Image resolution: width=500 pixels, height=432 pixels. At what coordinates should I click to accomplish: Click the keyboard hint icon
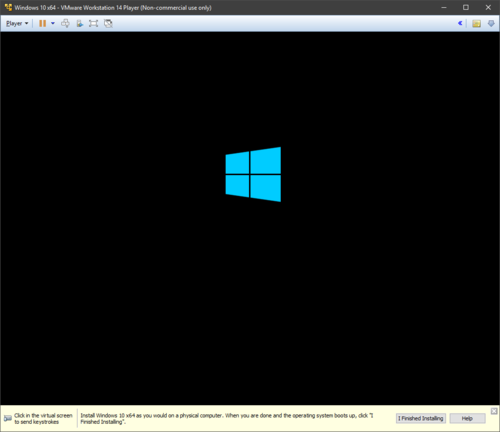tap(8, 418)
